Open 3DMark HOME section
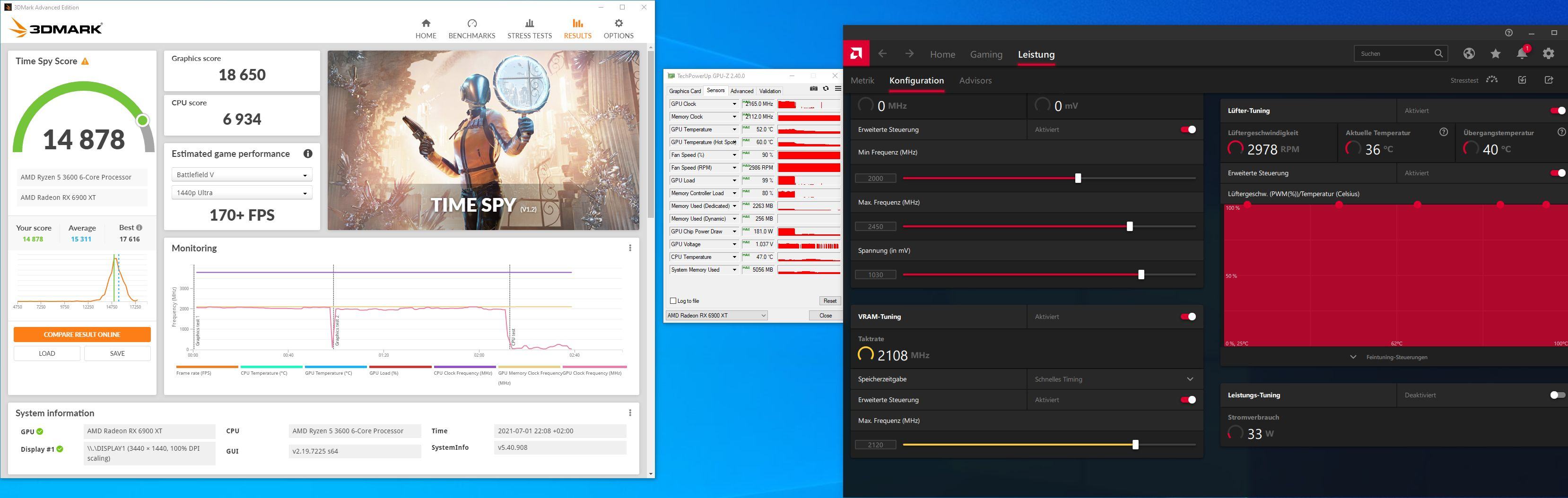Screen dimensions: 1568x498 click(x=426, y=28)
